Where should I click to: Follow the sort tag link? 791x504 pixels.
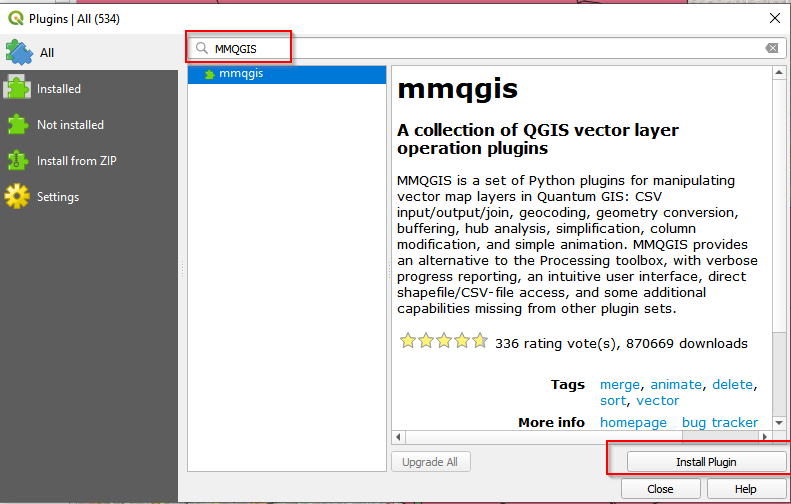pos(613,401)
